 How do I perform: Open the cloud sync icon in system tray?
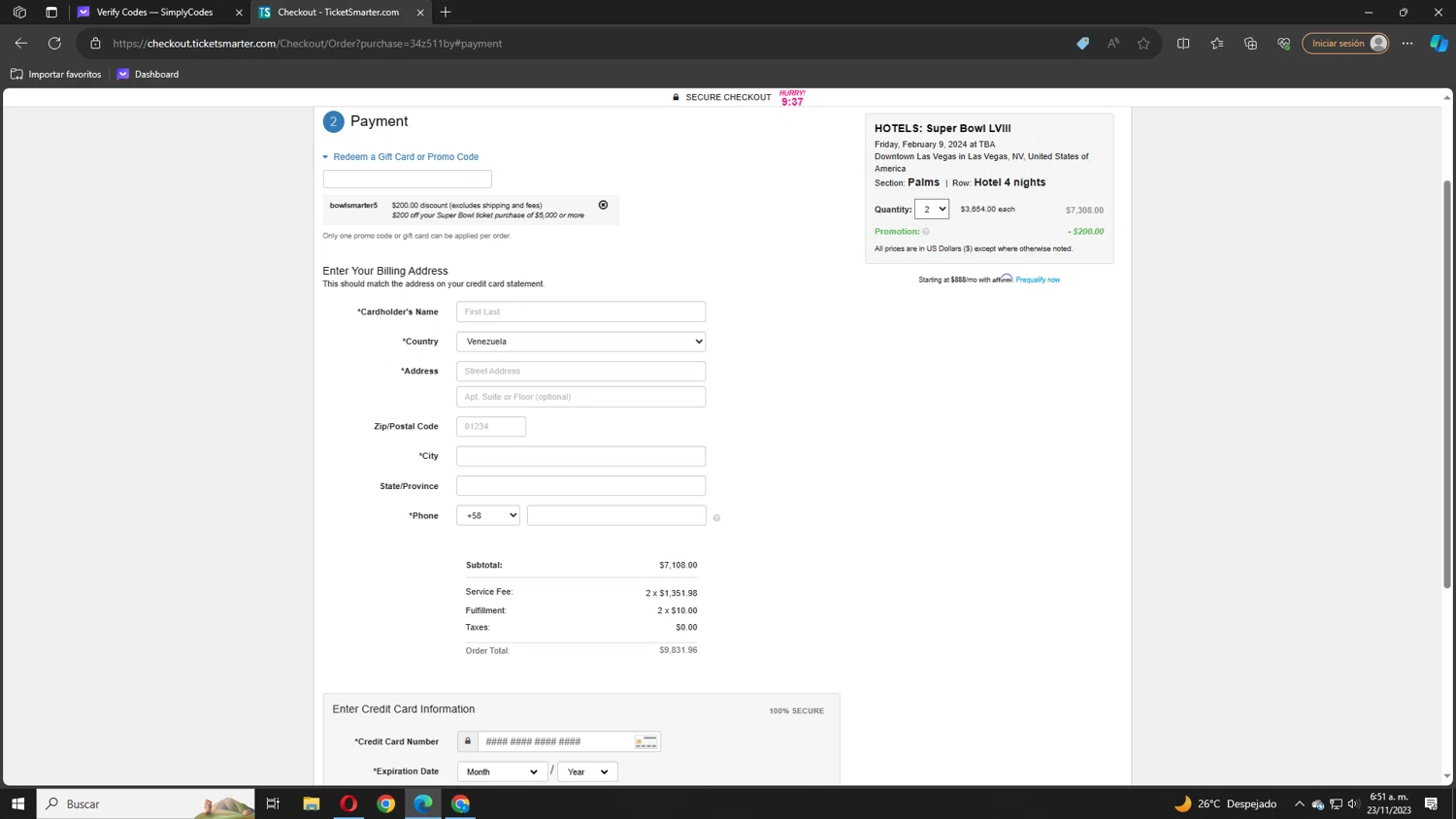coord(1317,803)
